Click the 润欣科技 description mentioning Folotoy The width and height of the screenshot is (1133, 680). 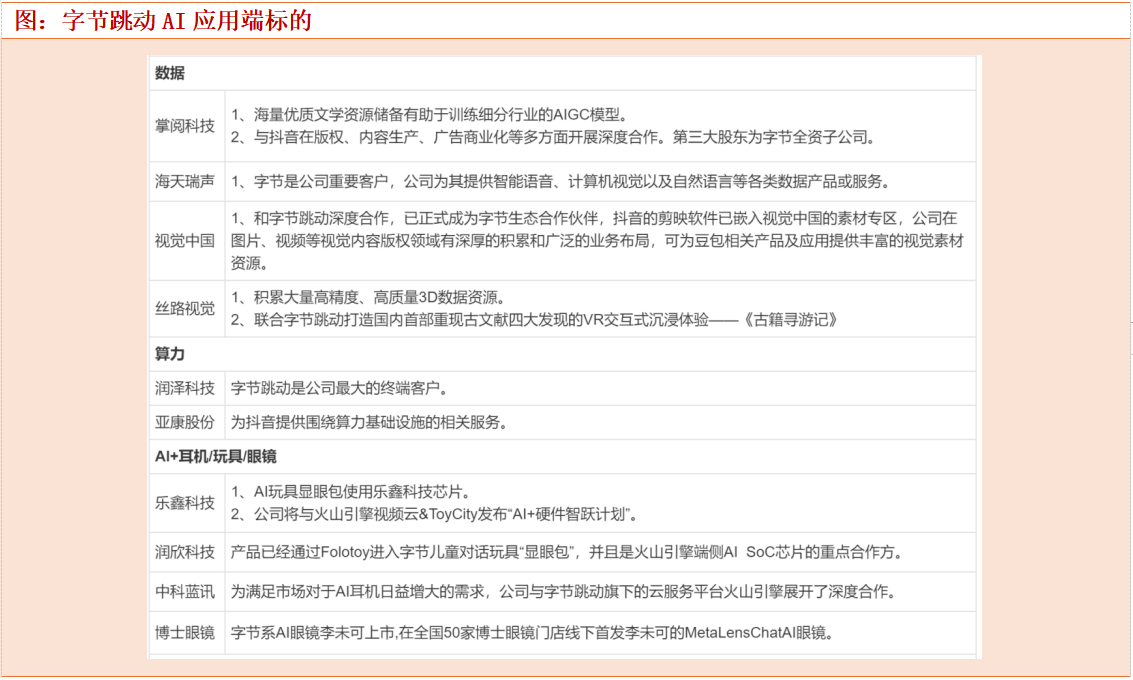click(x=567, y=552)
